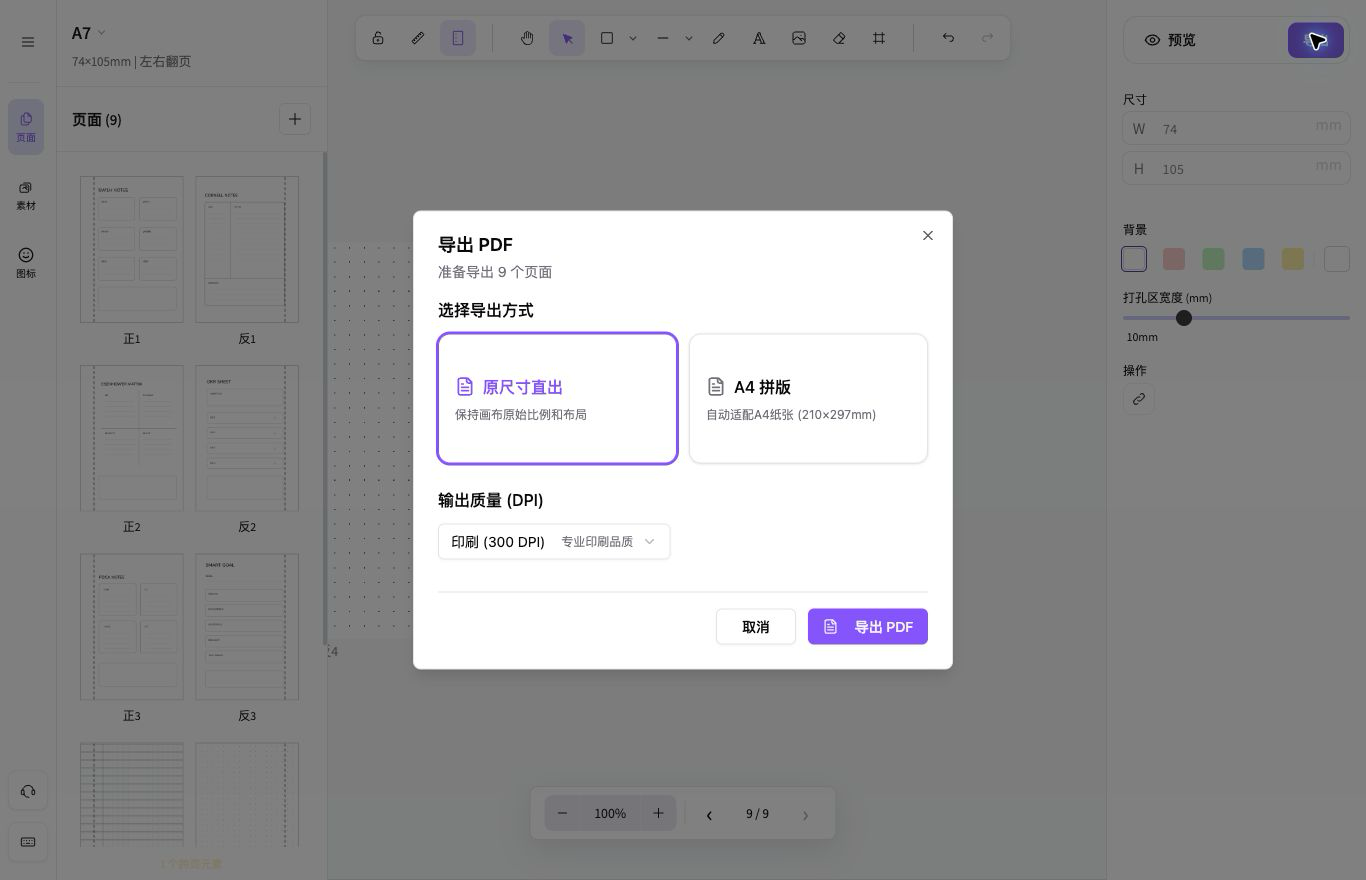
Task: Expand the A7 paper size dropdown
Action: click(89, 33)
